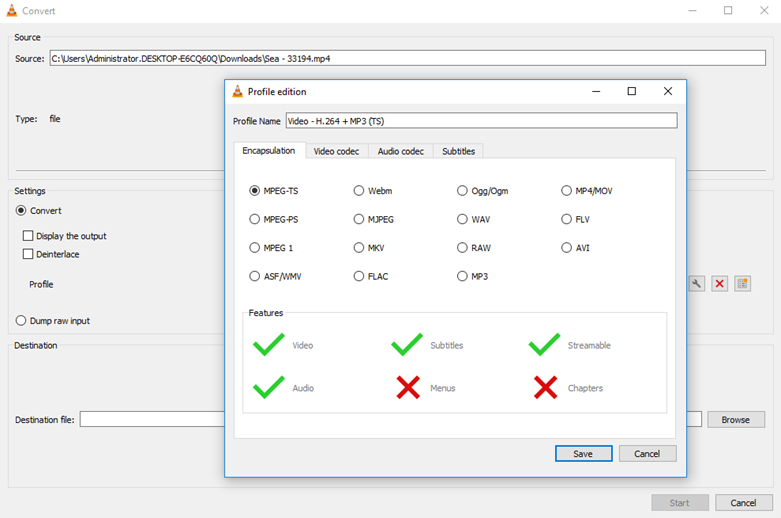Choose RAW encapsulation
781x518 pixels.
point(462,248)
